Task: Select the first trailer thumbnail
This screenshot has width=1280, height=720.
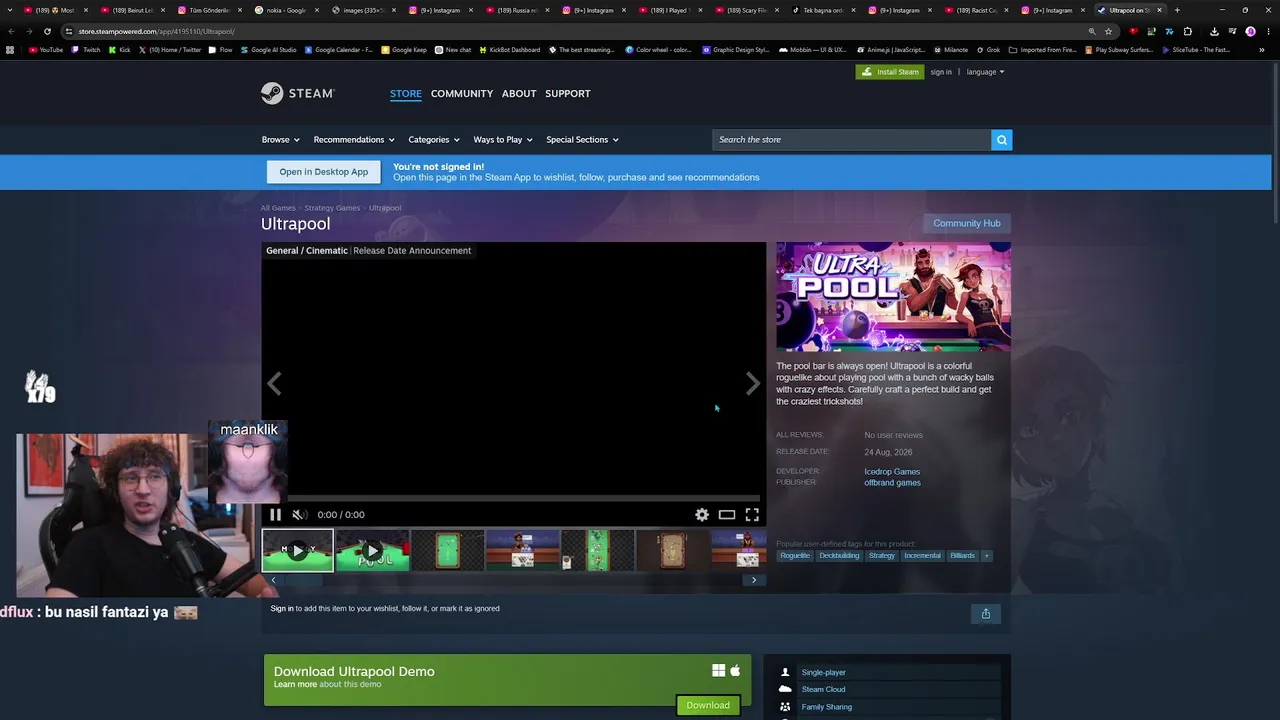Action: [297, 550]
